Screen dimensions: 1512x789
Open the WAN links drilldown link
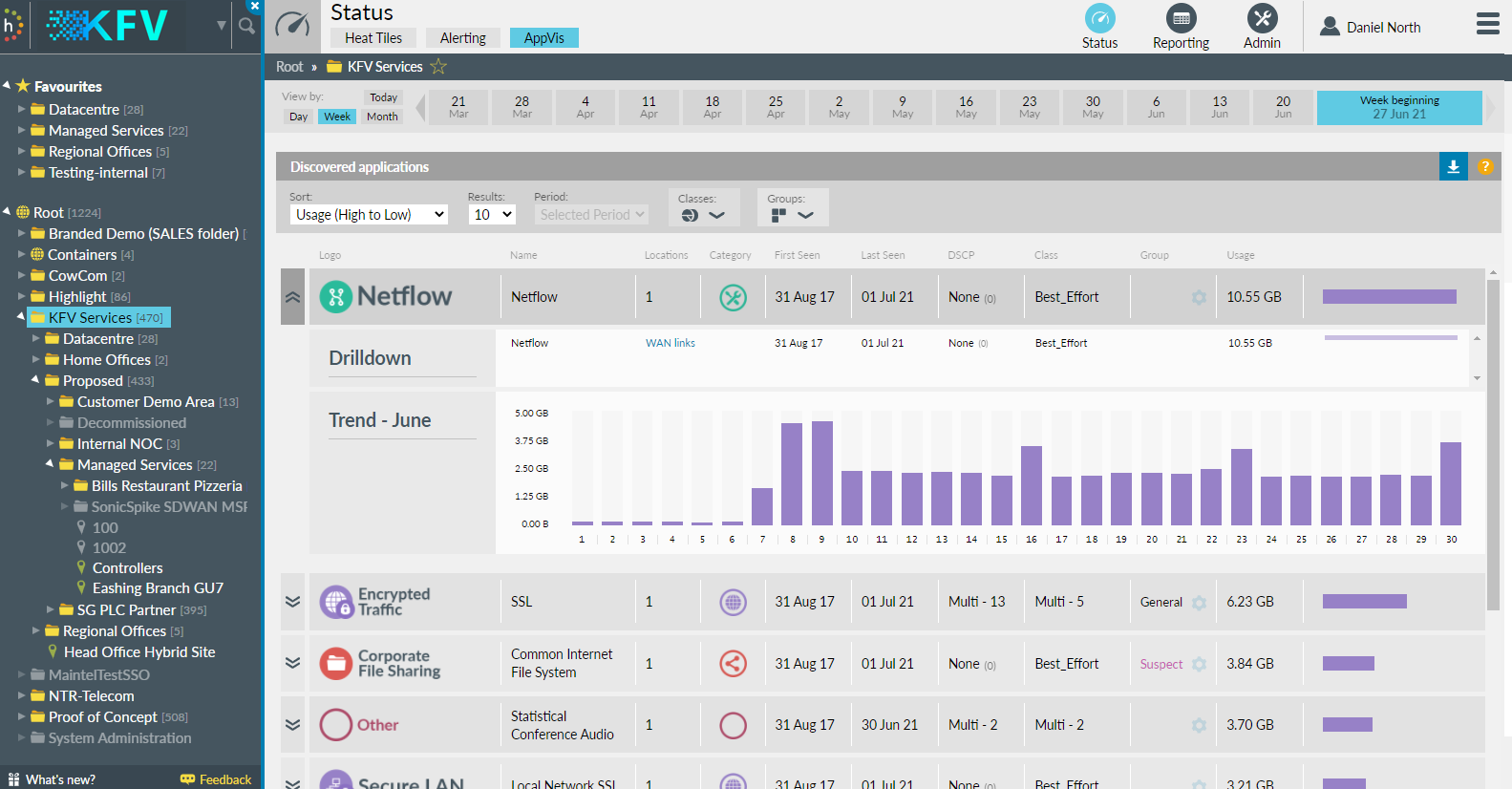(670, 343)
